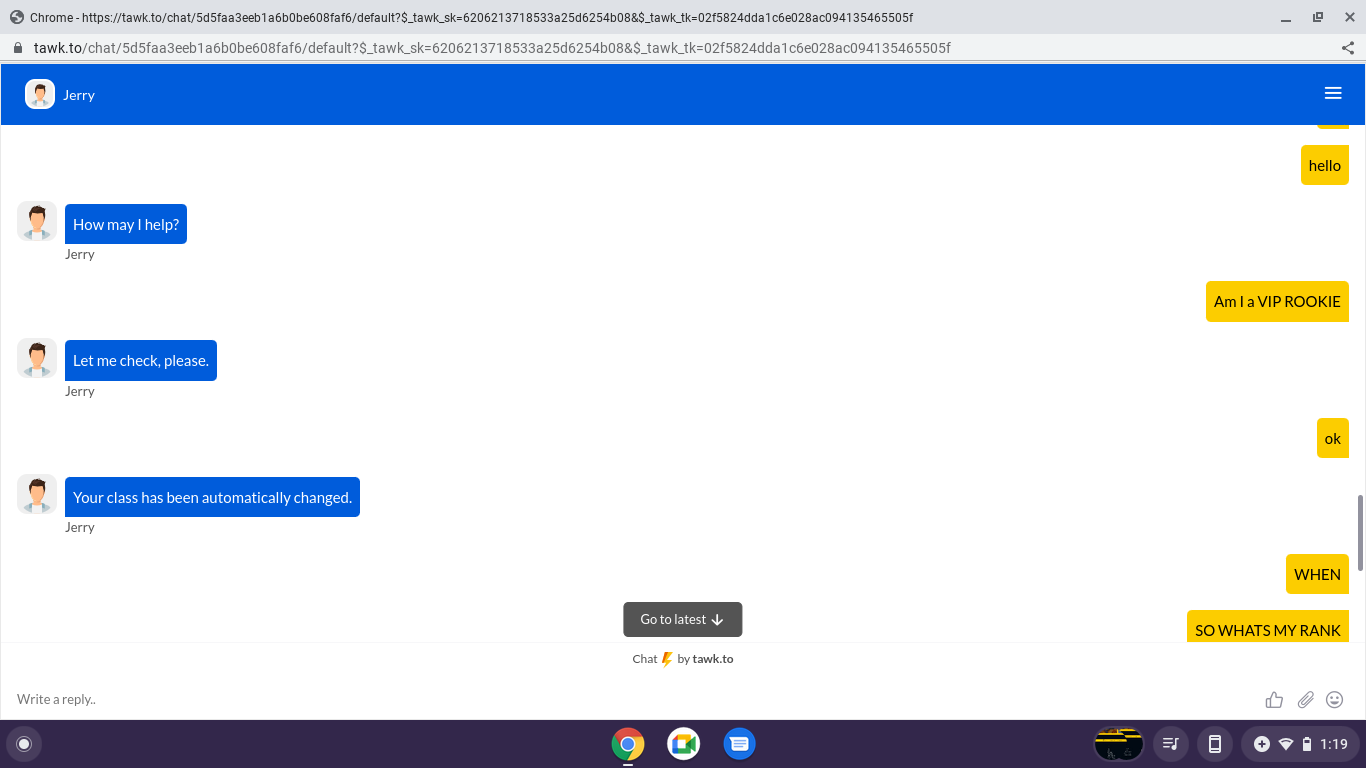
Task: Open the media controls tray icon
Action: (x=1169, y=744)
